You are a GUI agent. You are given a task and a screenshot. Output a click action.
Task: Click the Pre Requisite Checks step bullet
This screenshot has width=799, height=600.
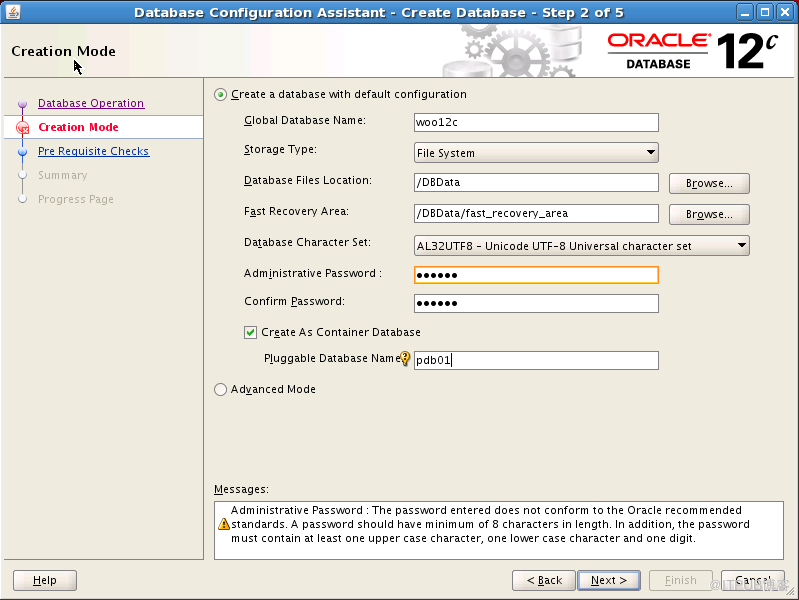[x=22, y=151]
